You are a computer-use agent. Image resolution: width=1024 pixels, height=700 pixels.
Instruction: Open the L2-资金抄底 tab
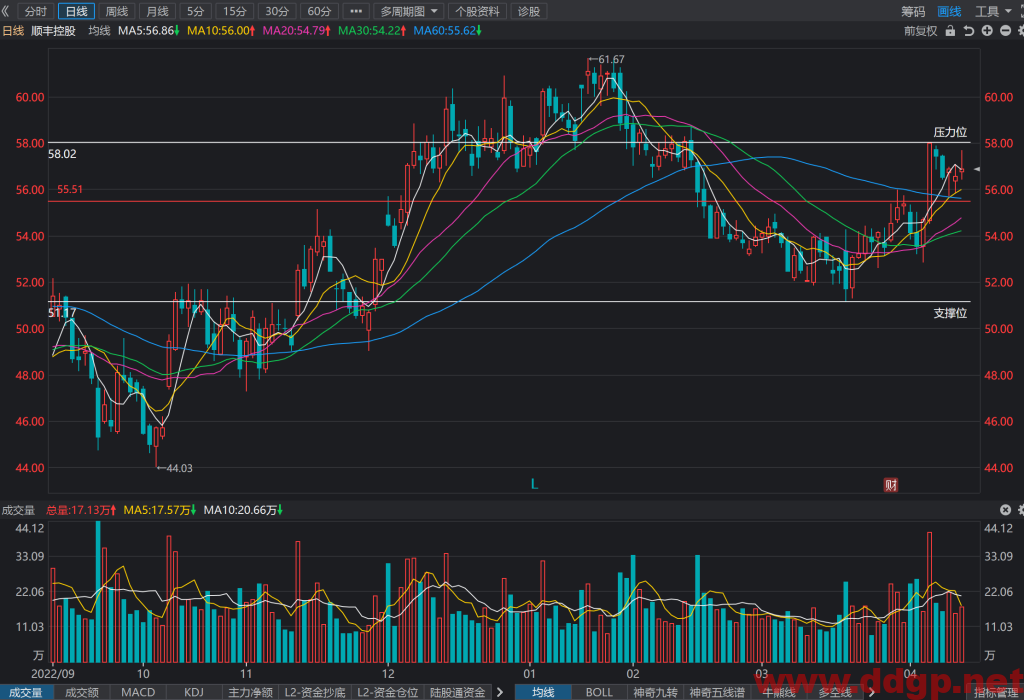coord(315,692)
